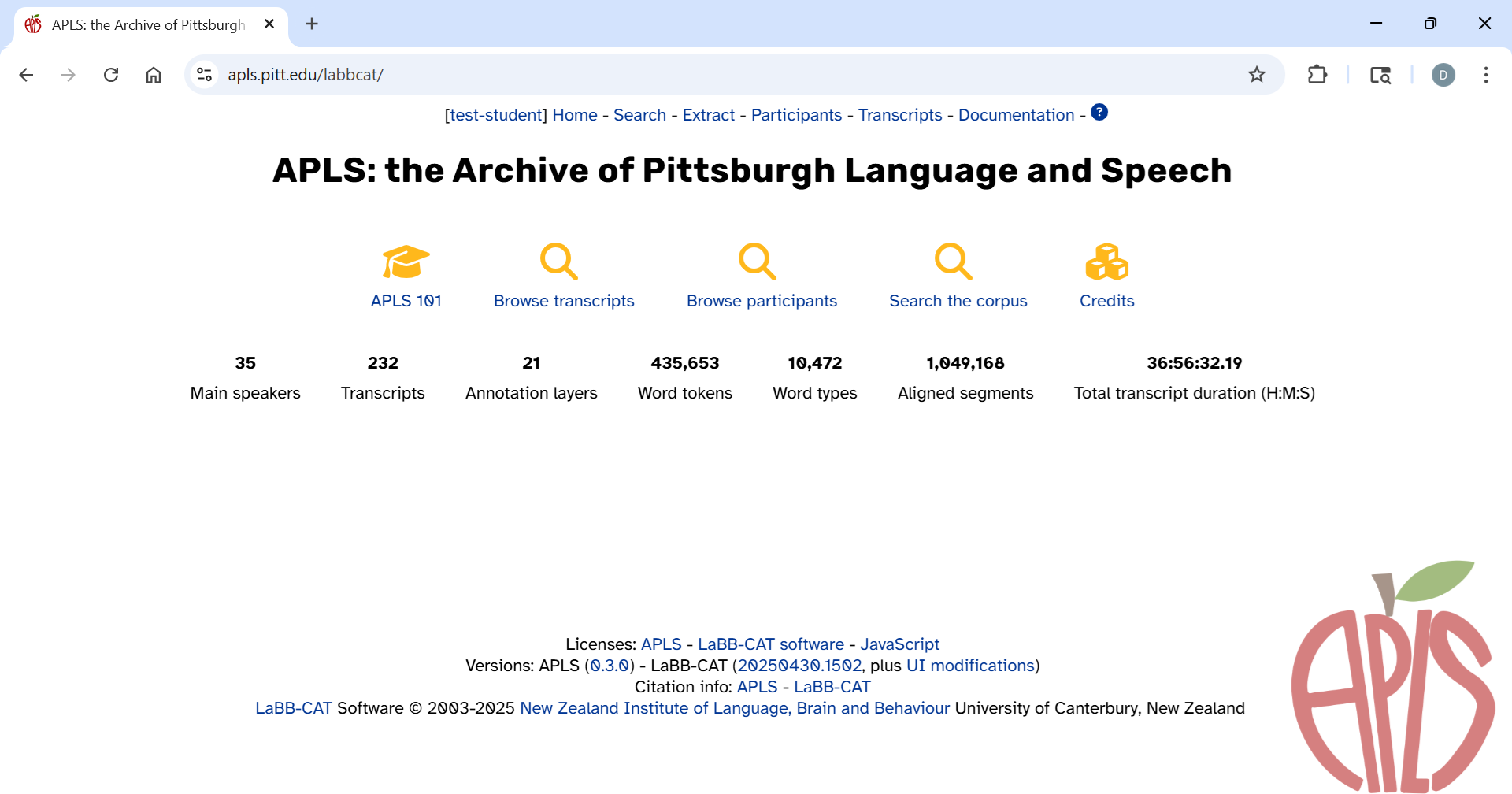
Task: Click the 435,653 Word tokens value
Action: (685, 363)
